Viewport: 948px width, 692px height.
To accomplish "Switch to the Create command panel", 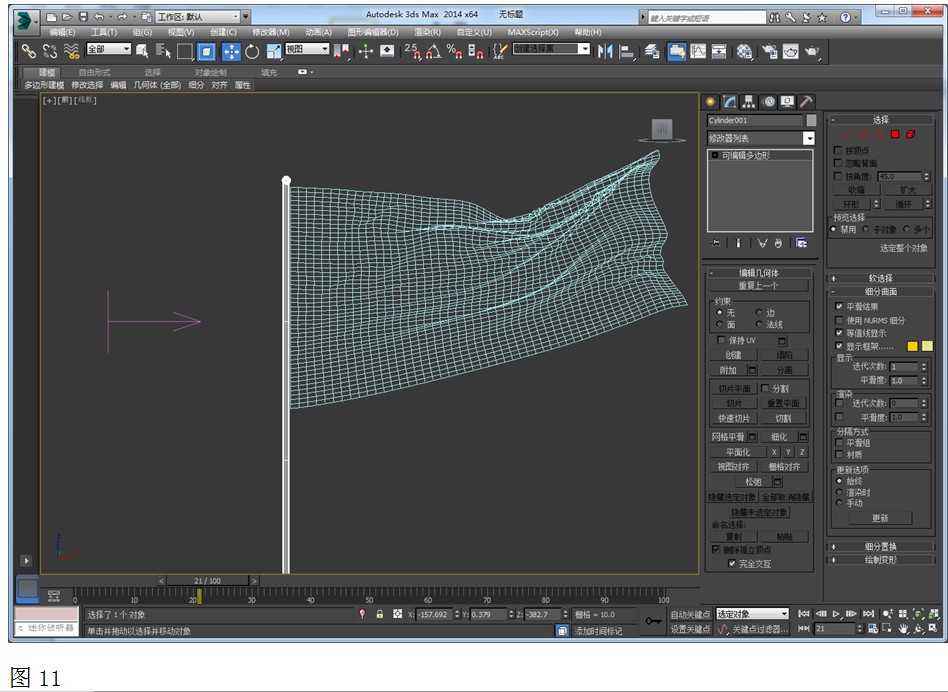I will tap(711, 102).
